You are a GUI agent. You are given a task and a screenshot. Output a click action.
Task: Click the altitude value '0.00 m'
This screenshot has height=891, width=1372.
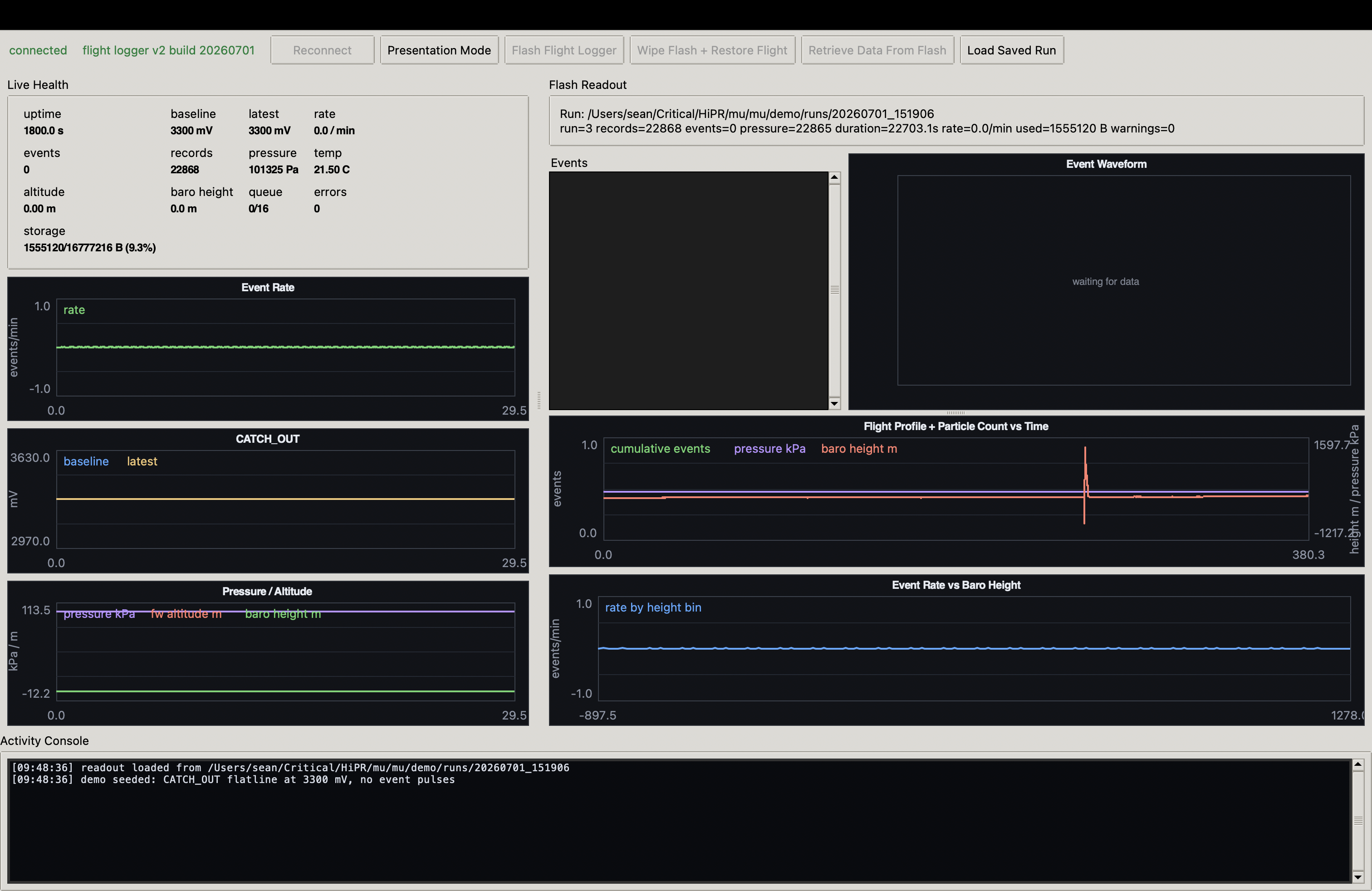coord(39,209)
